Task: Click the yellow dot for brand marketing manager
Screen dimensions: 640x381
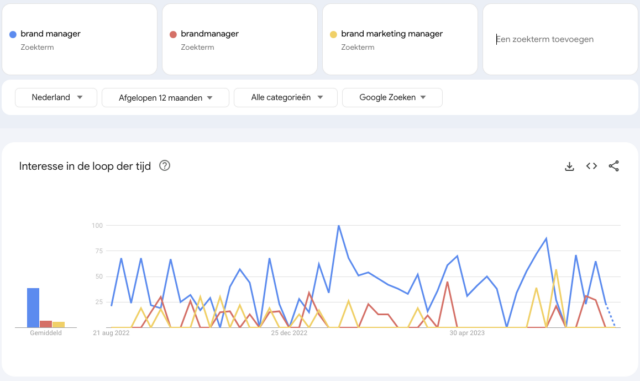Action: 333,34
